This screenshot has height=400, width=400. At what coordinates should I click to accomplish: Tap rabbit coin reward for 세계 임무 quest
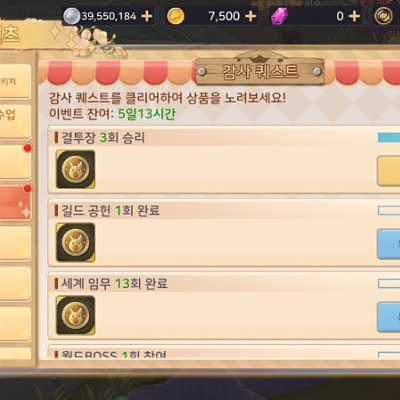[x=75, y=315]
